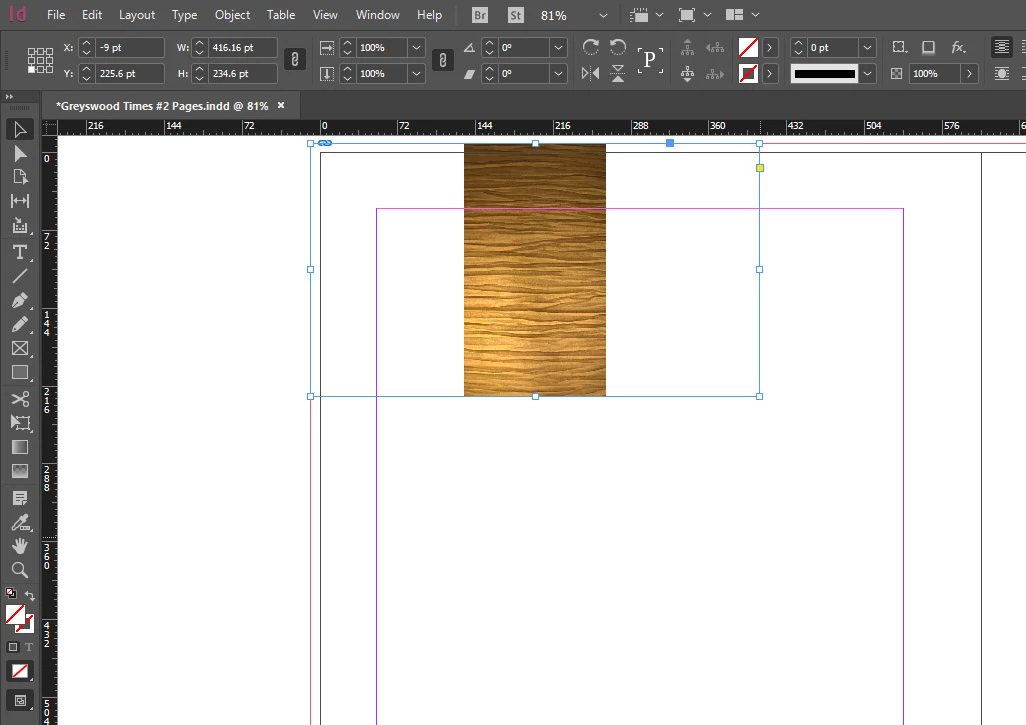The width and height of the screenshot is (1026, 725).
Task: Open Adobe Stock with St icon
Action: 516,15
